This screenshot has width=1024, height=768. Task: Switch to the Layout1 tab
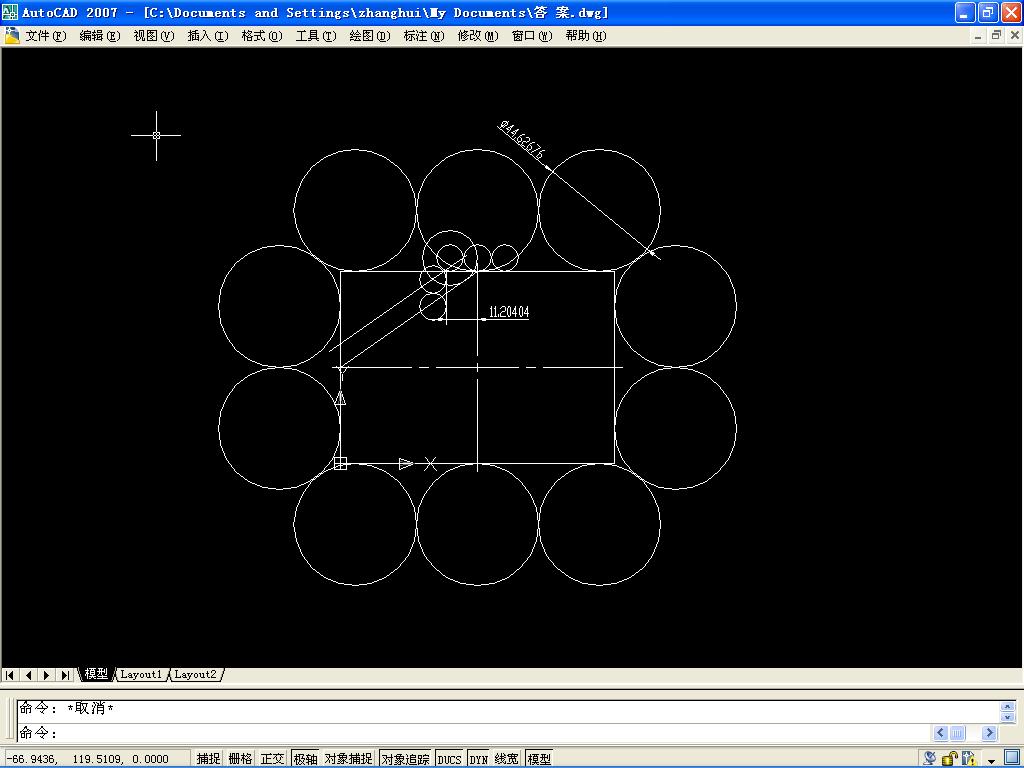[x=141, y=674]
